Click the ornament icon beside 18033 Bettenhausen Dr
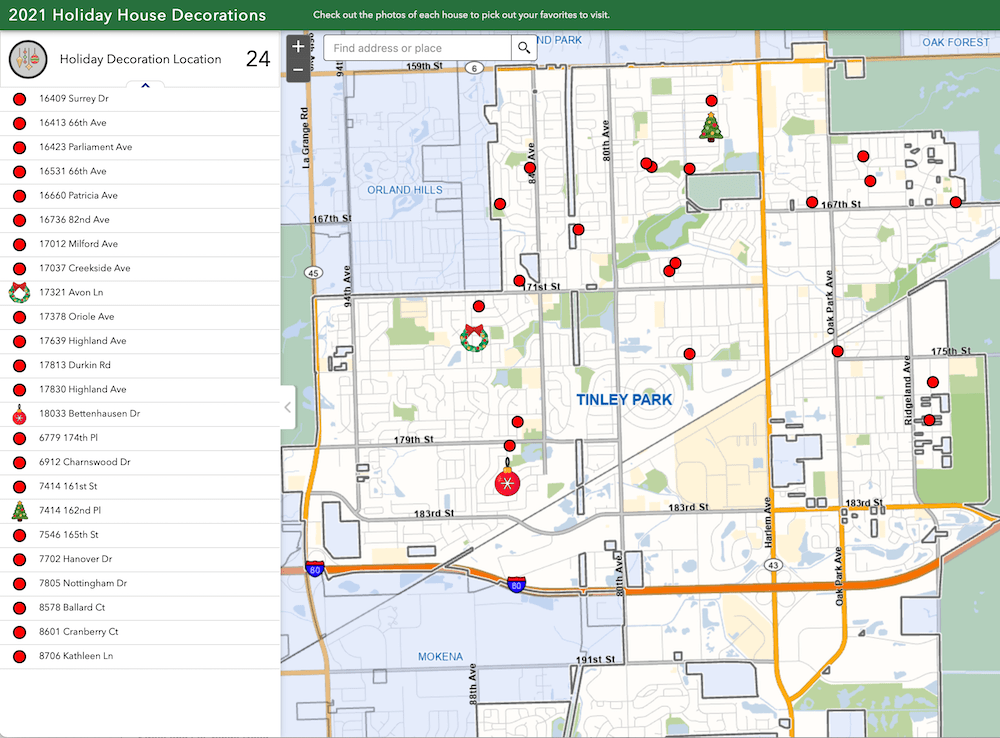1000x738 pixels. pyautogui.click(x=20, y=414)
